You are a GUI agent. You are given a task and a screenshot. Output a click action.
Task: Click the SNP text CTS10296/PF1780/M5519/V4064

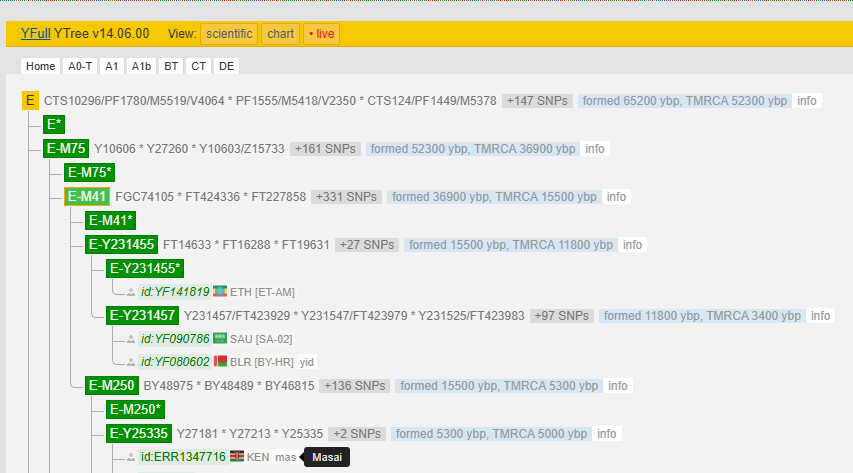pyautogui.click(x=134, y=101)
